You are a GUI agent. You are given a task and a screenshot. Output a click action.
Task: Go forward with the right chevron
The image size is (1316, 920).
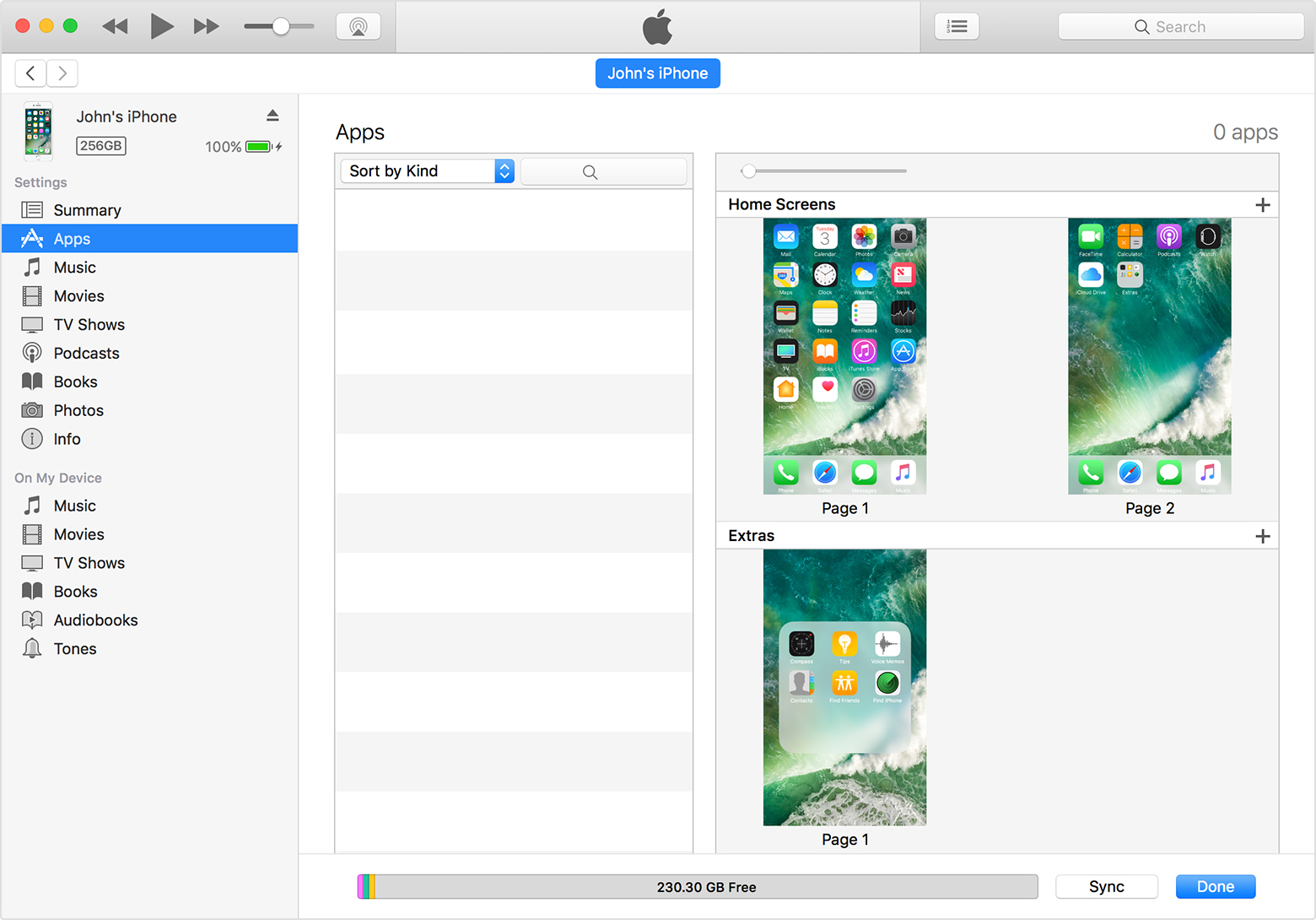(x=62, y=73)
